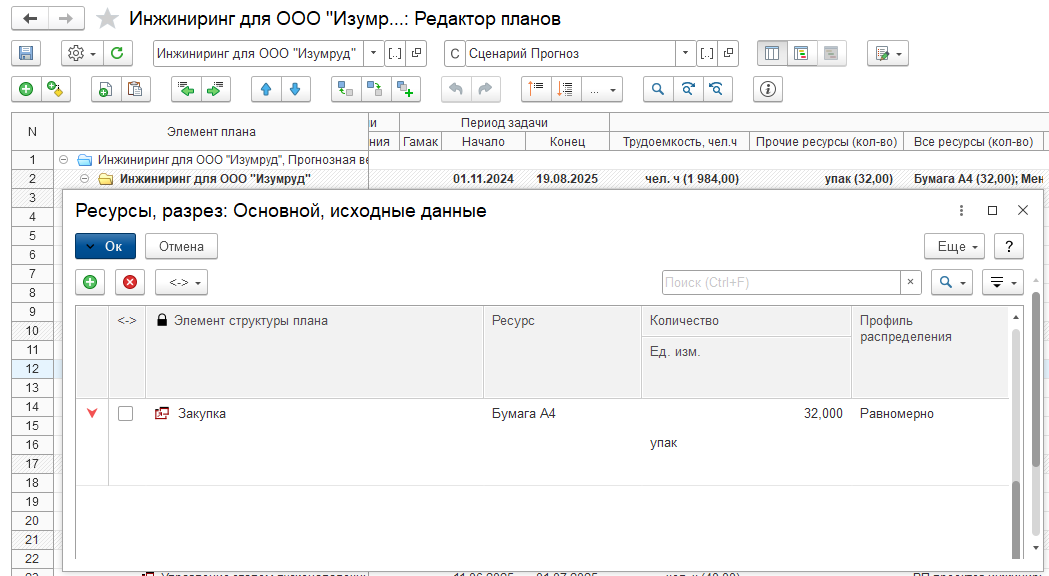Screen dimensions: 1049x576
Task: Delete the resource row with red X button
Action: (130, 283)
